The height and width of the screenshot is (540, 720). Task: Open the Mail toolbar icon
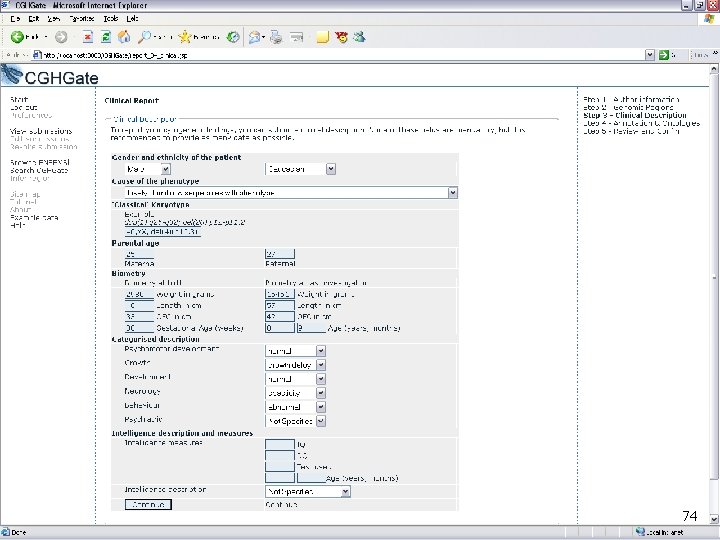256,37
